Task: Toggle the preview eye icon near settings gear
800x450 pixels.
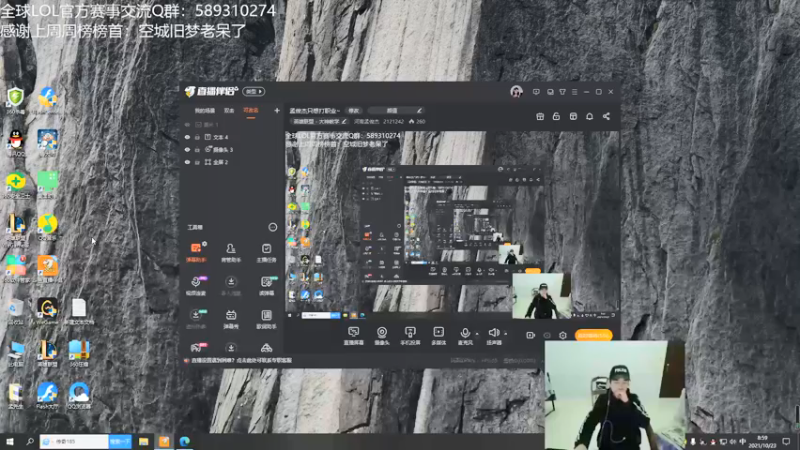Action: (547, 335)
